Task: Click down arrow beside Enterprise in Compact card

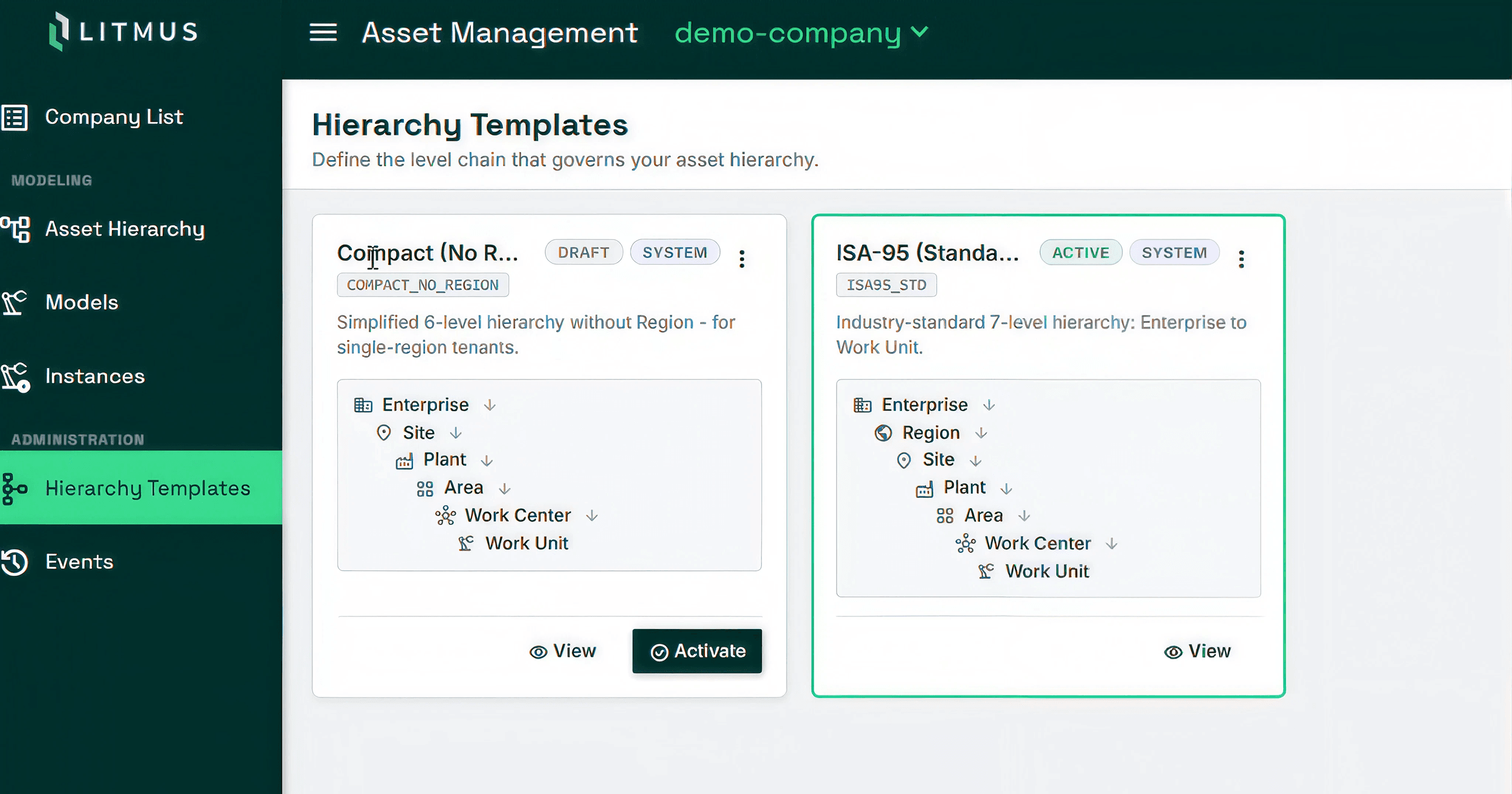Action: point(490,405)
